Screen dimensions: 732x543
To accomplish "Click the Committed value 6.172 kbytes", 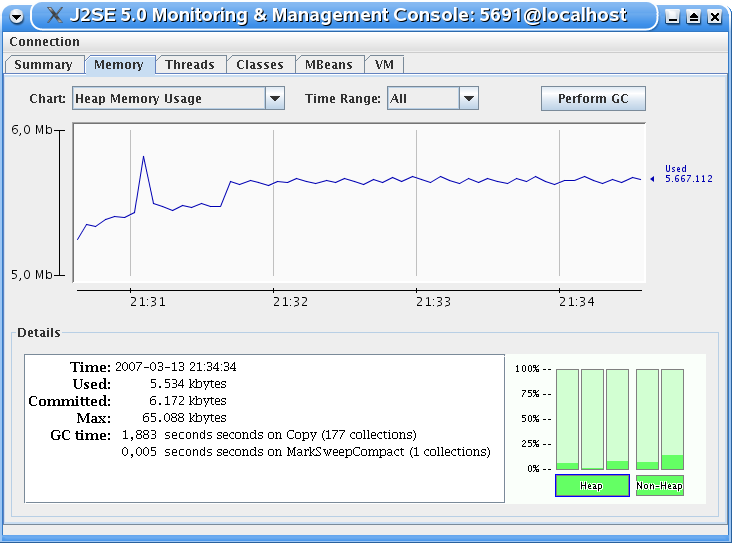I will [188, 401].
